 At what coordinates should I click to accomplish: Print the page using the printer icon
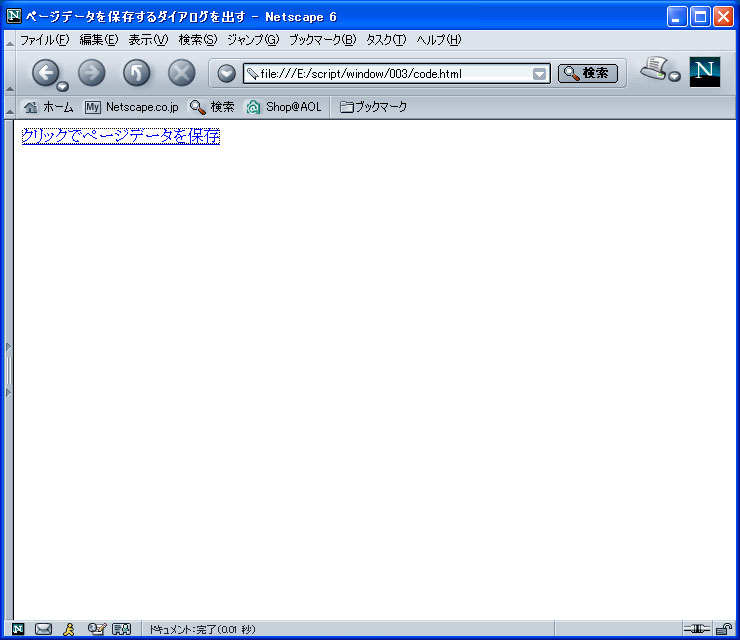pyautogui.click(x=654, y=68)
